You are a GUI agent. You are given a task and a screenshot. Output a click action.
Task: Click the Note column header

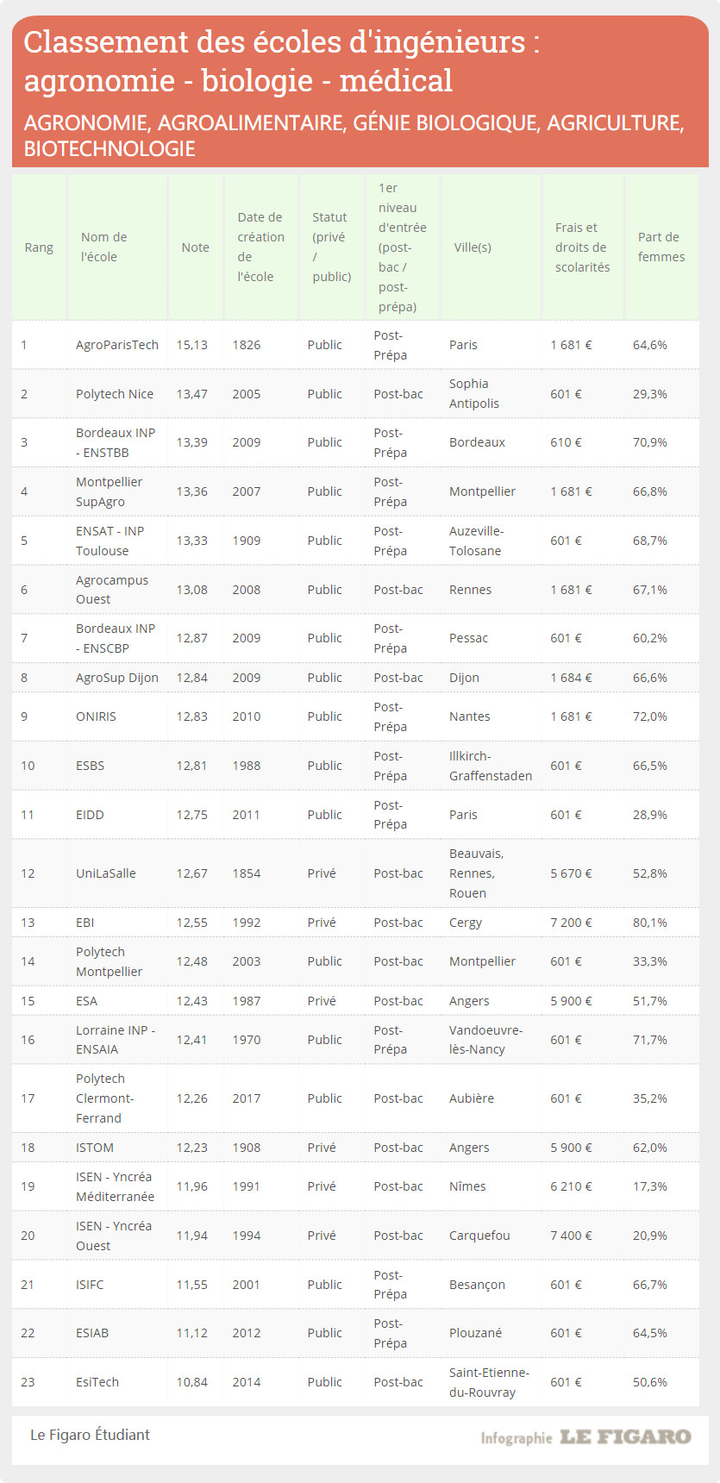coord(195,247)
